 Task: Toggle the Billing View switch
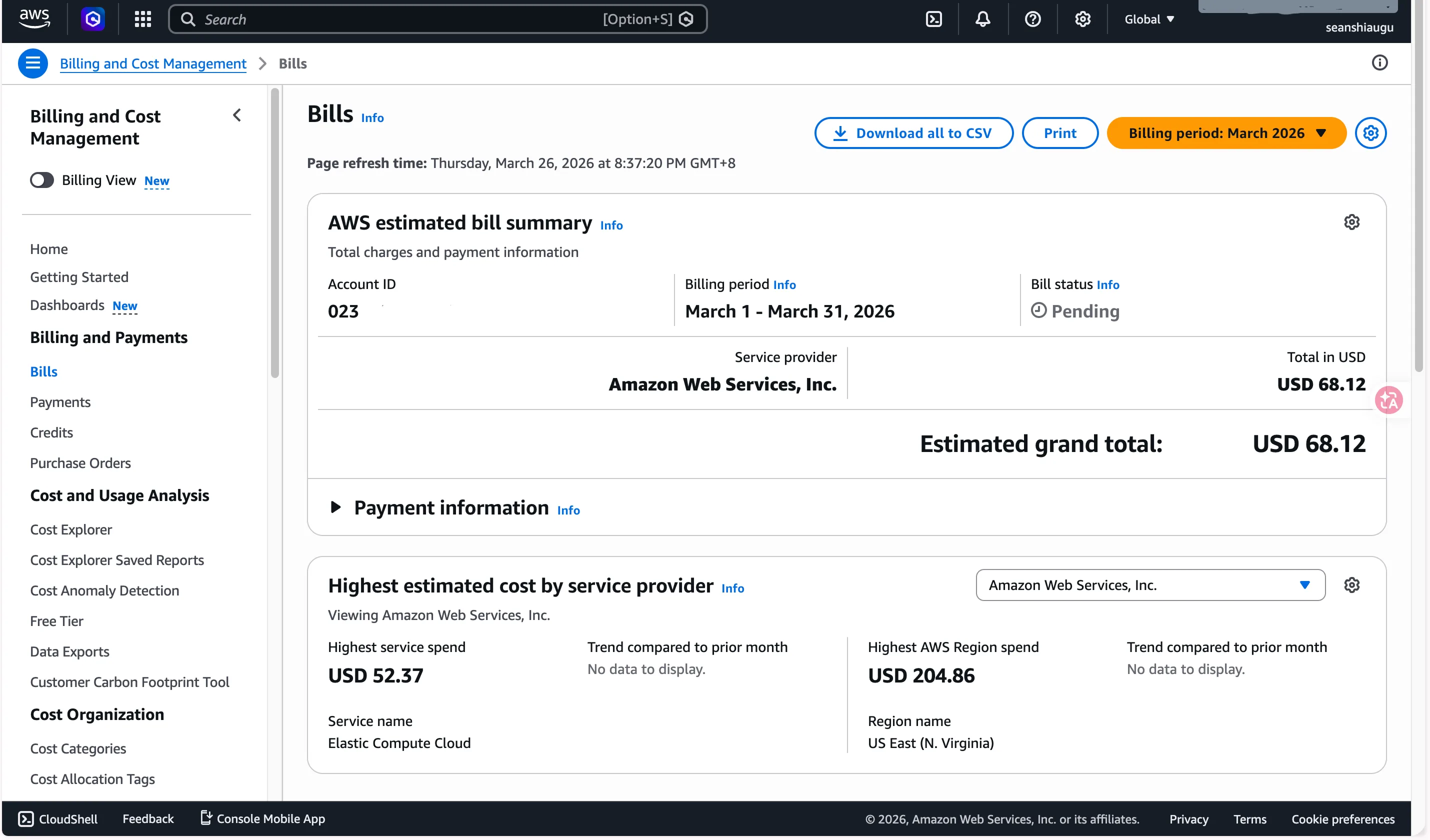pos(42,180)
